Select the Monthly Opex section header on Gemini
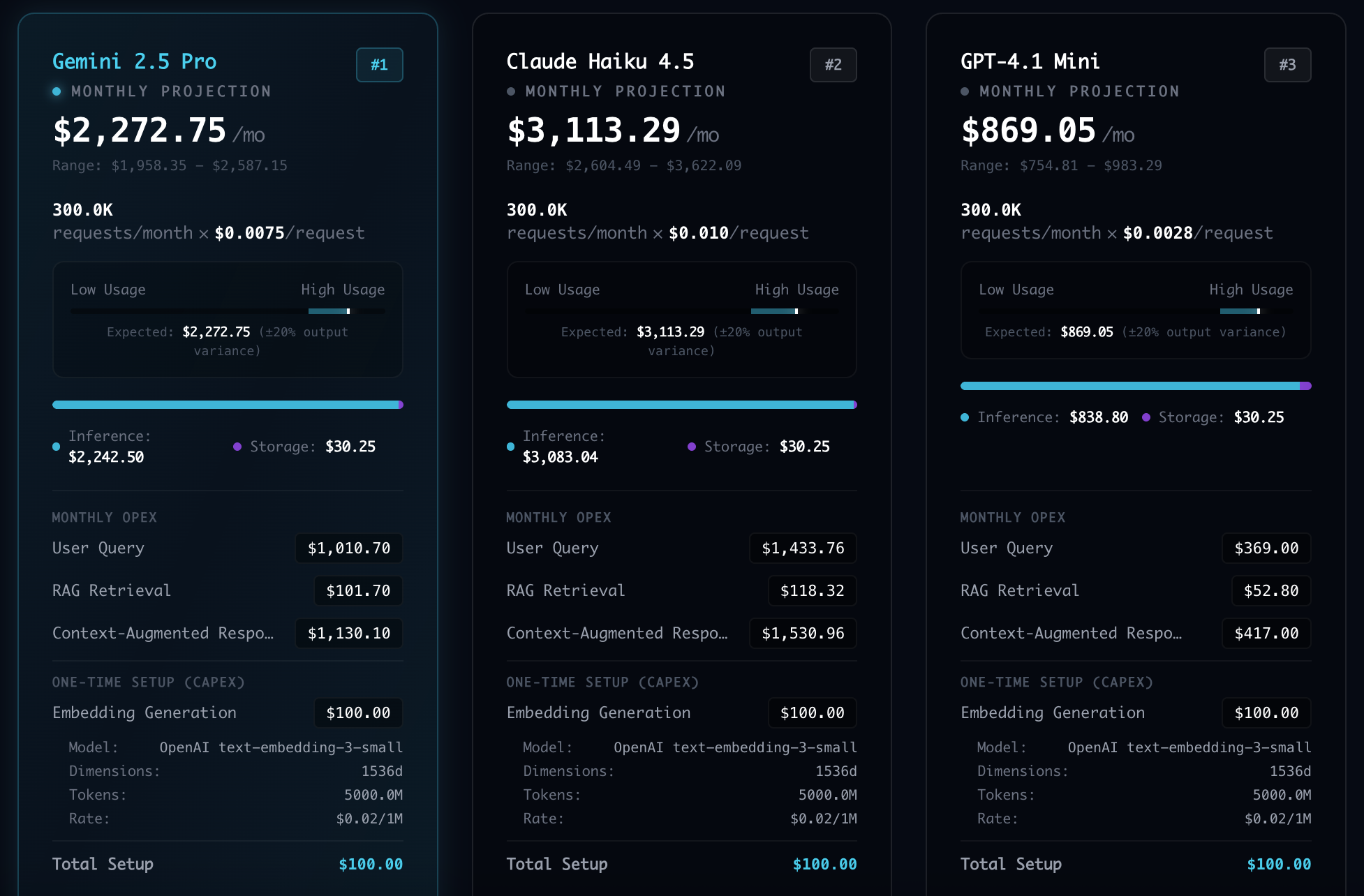Screen dimensions: 1364x896 [105, 517]
